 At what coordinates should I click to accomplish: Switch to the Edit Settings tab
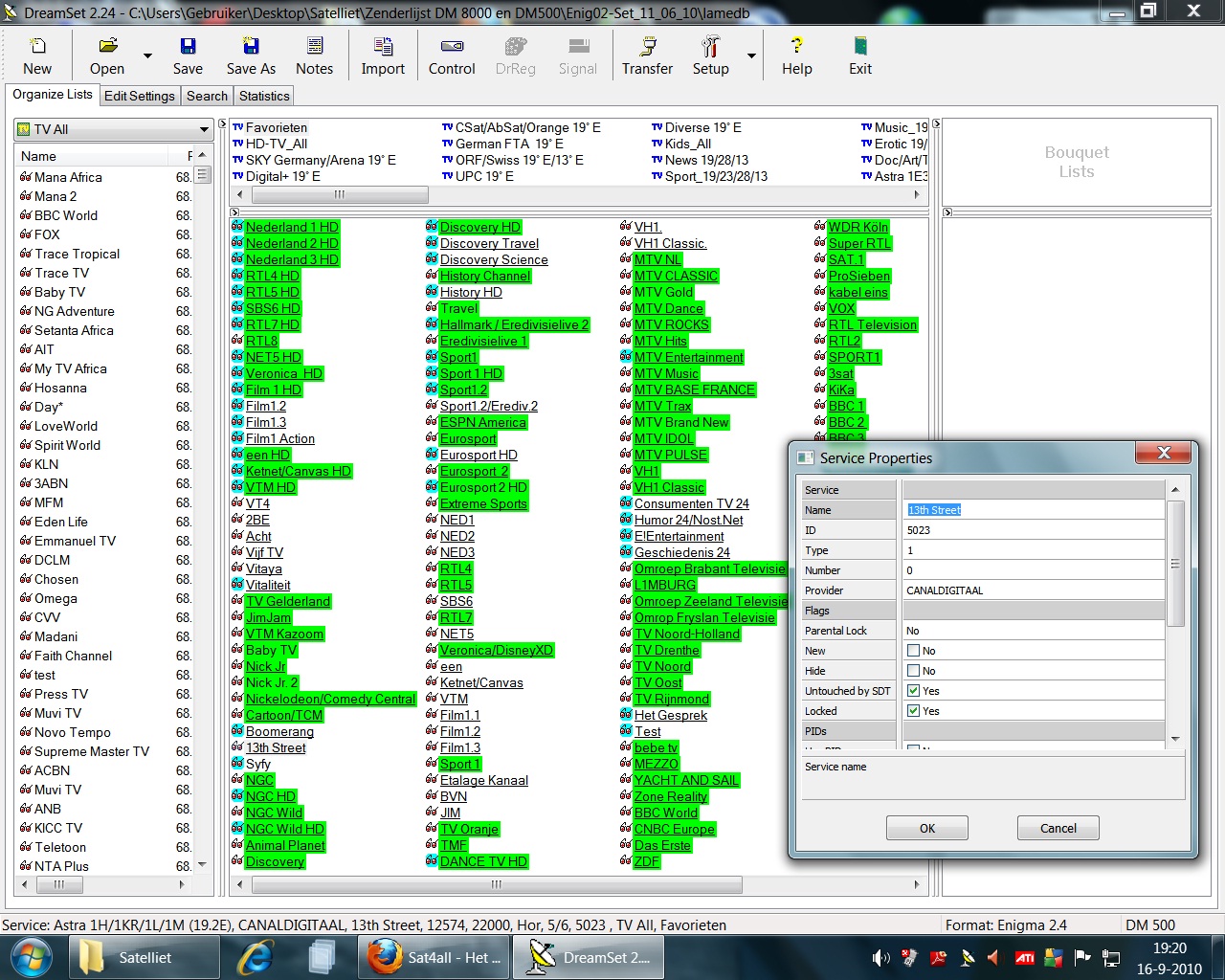[140, 96]
